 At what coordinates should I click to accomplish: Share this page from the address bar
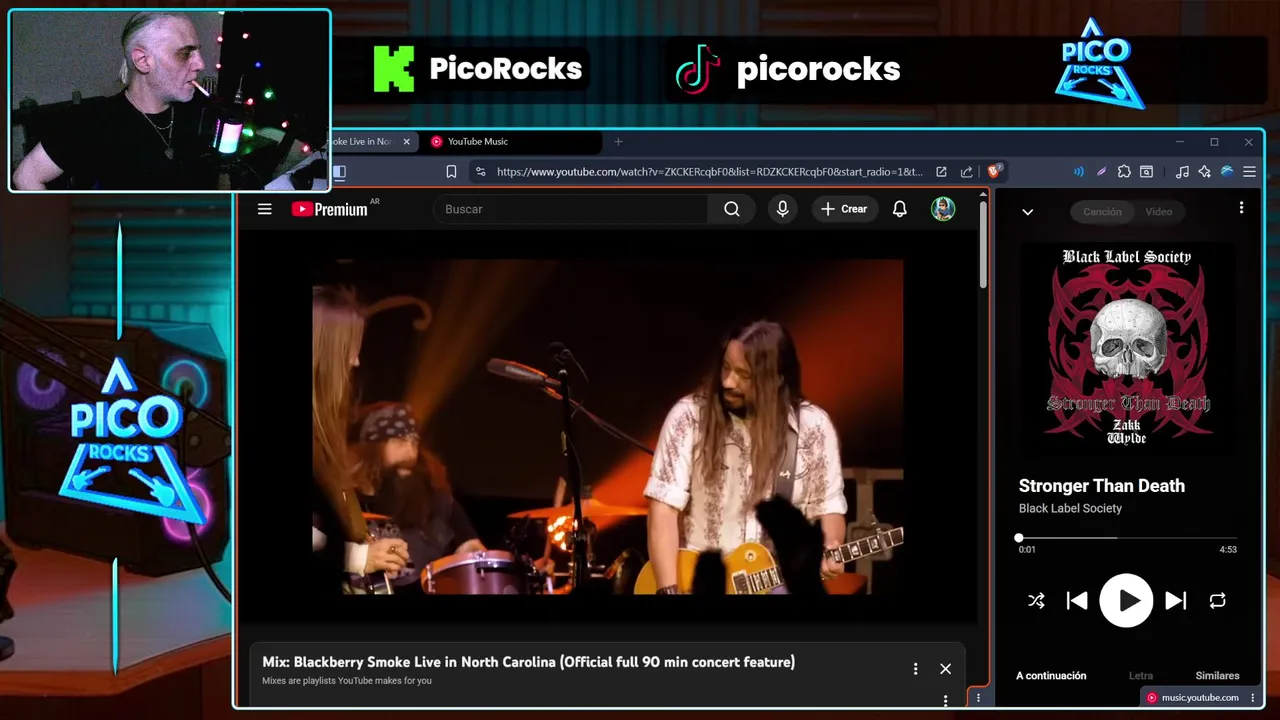(966, 172)
